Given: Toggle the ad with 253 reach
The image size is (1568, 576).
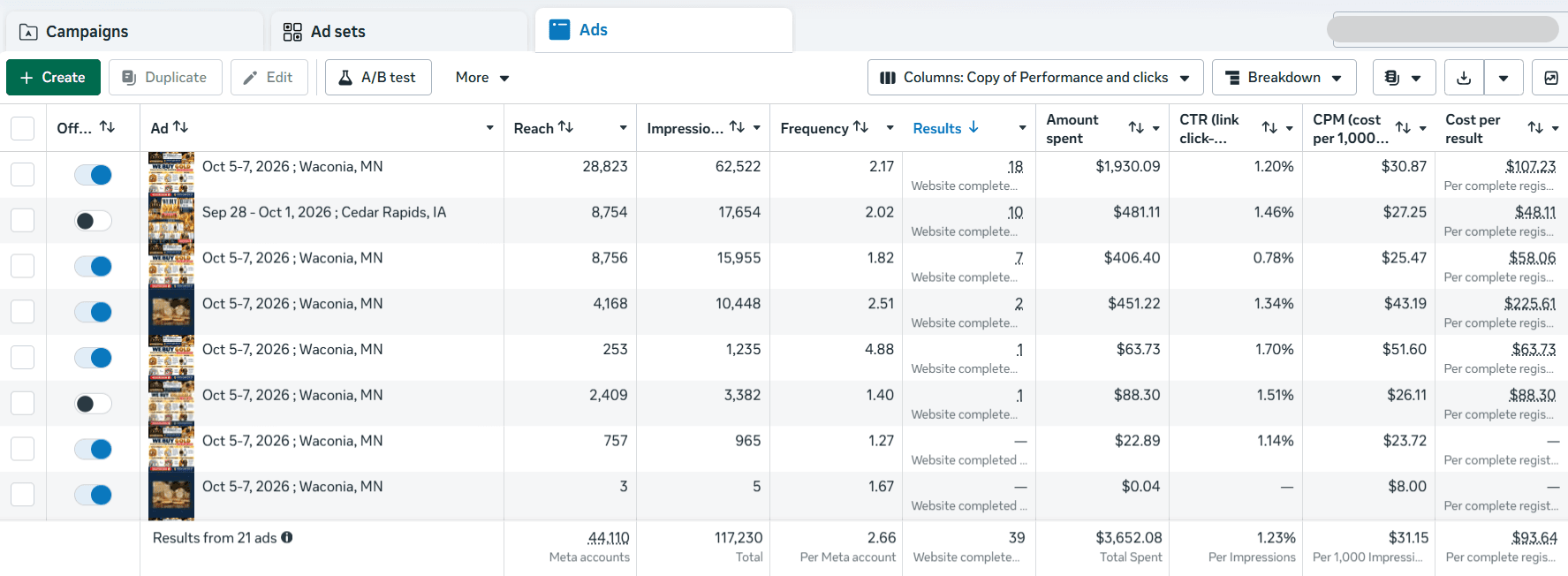Looking at the screenshot, I should (93, 358).
